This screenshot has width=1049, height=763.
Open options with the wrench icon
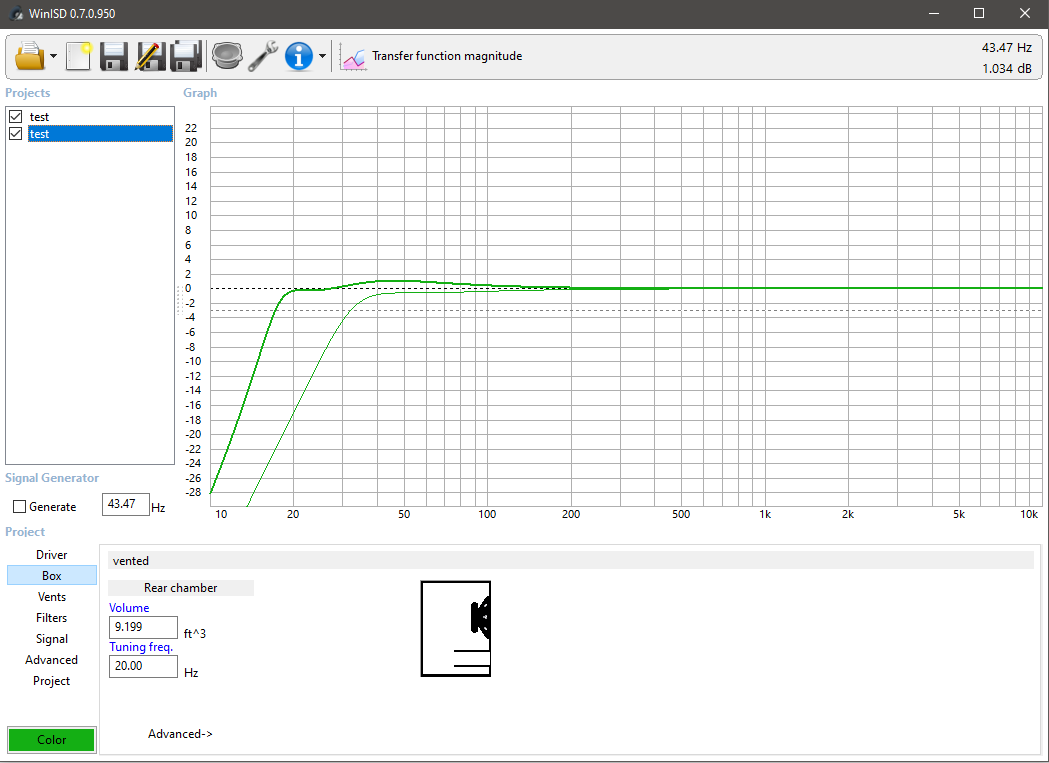[263, 56]
